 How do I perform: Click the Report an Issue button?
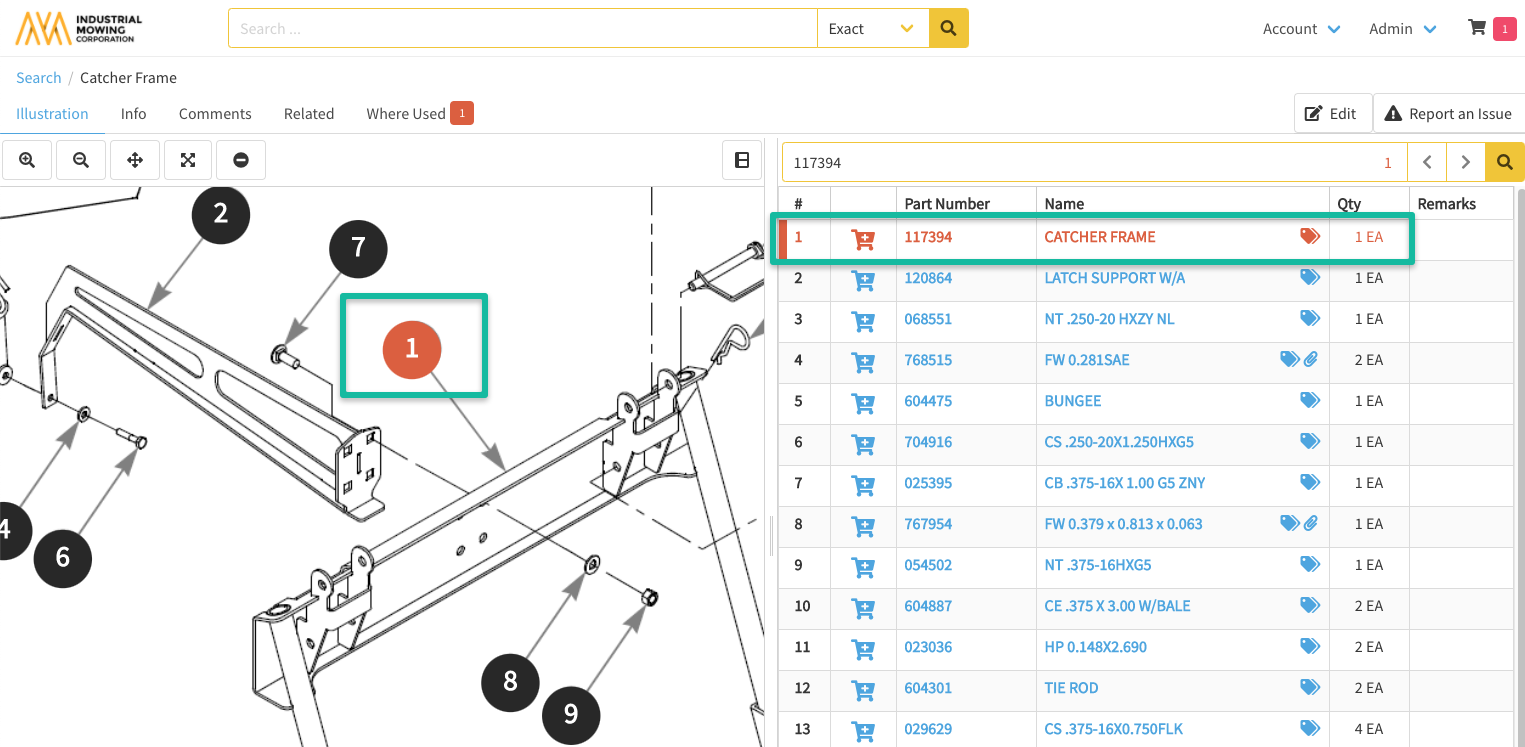click(1447, 114)
